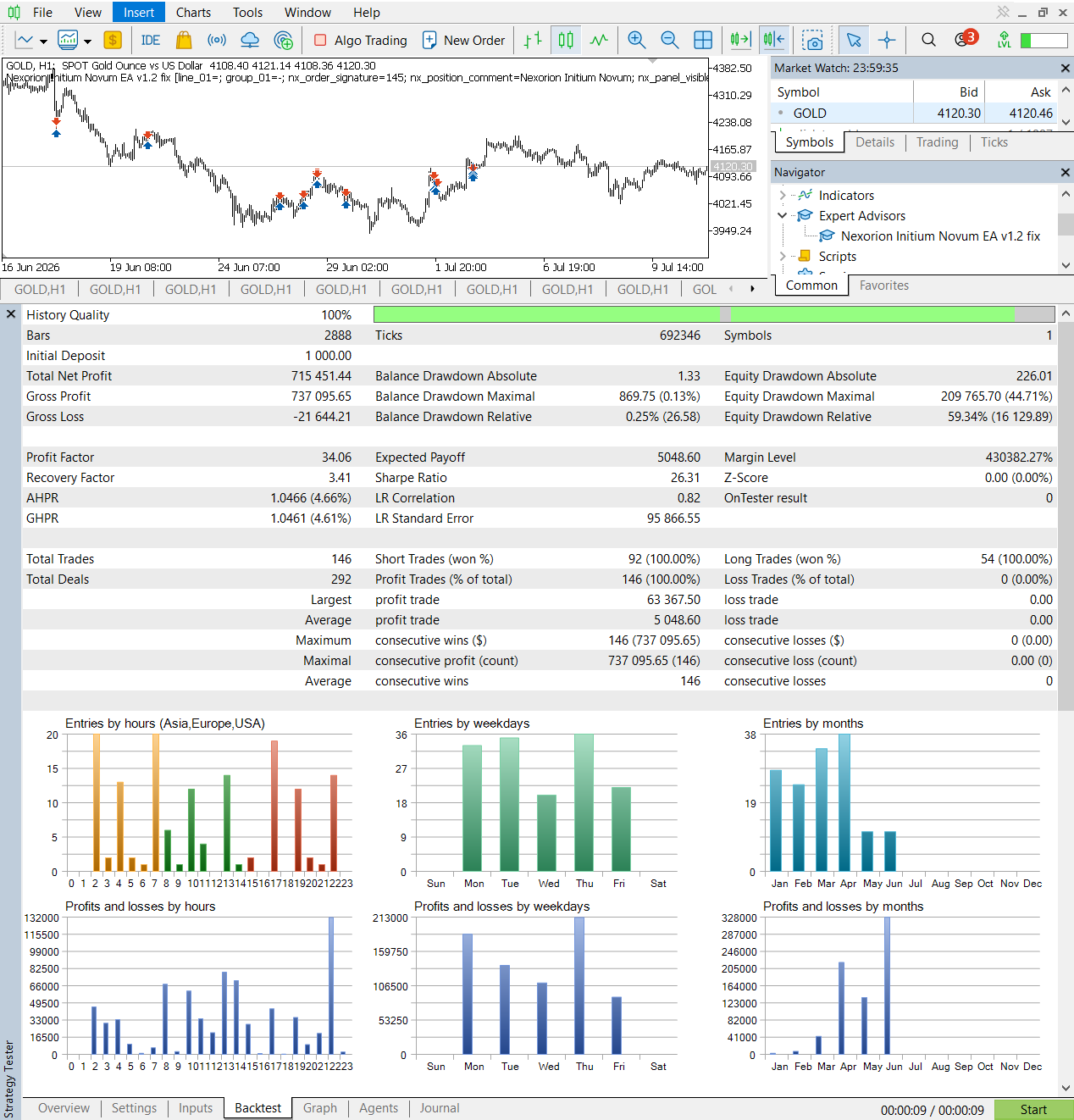Create a New Order
Screen dimensions: 1074x1120
click(463, 40)
